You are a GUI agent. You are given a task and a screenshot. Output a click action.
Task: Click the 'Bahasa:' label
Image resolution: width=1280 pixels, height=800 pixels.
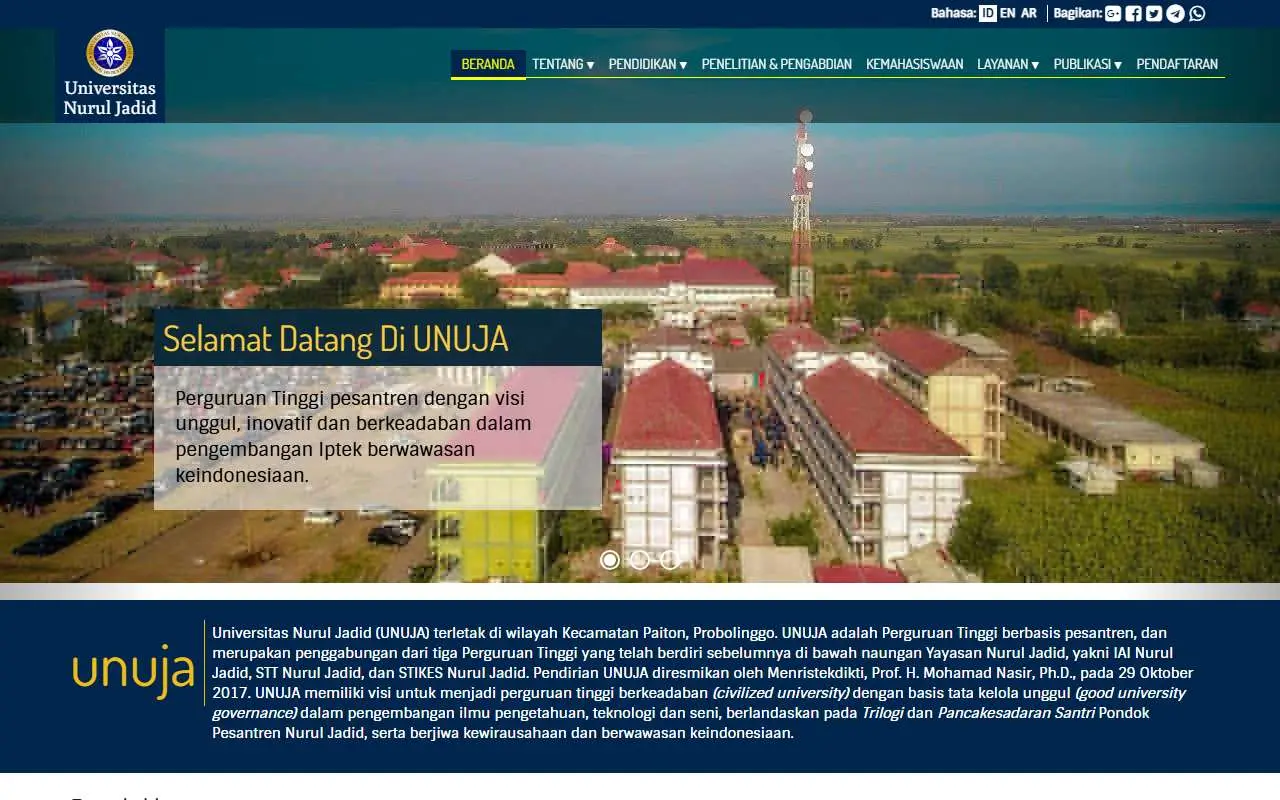[x=953, y=13]
